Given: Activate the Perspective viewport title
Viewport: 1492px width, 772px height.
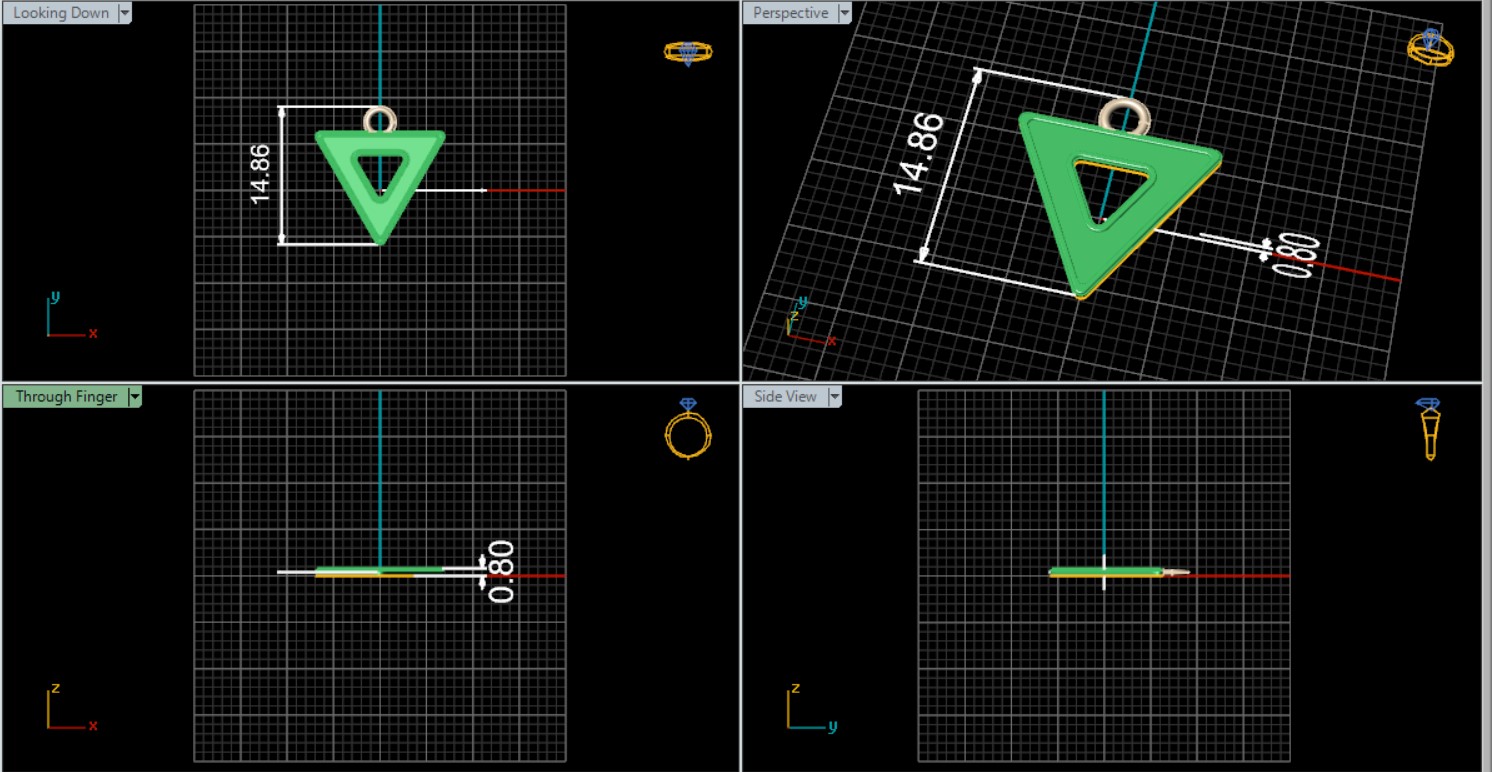Looking at the screenshot, I should (790, 13).
